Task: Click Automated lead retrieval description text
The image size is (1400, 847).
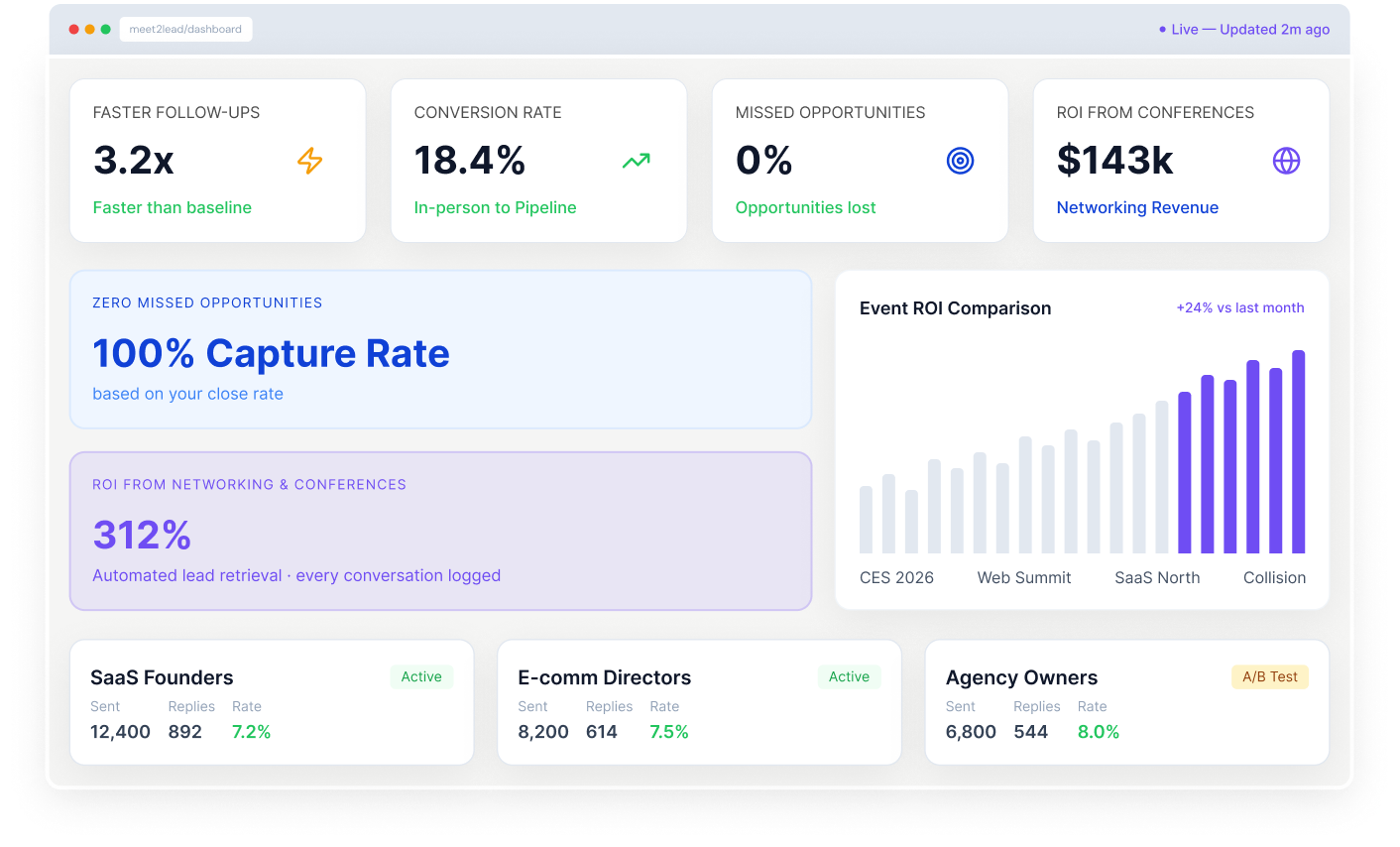Action: [296, 575]
